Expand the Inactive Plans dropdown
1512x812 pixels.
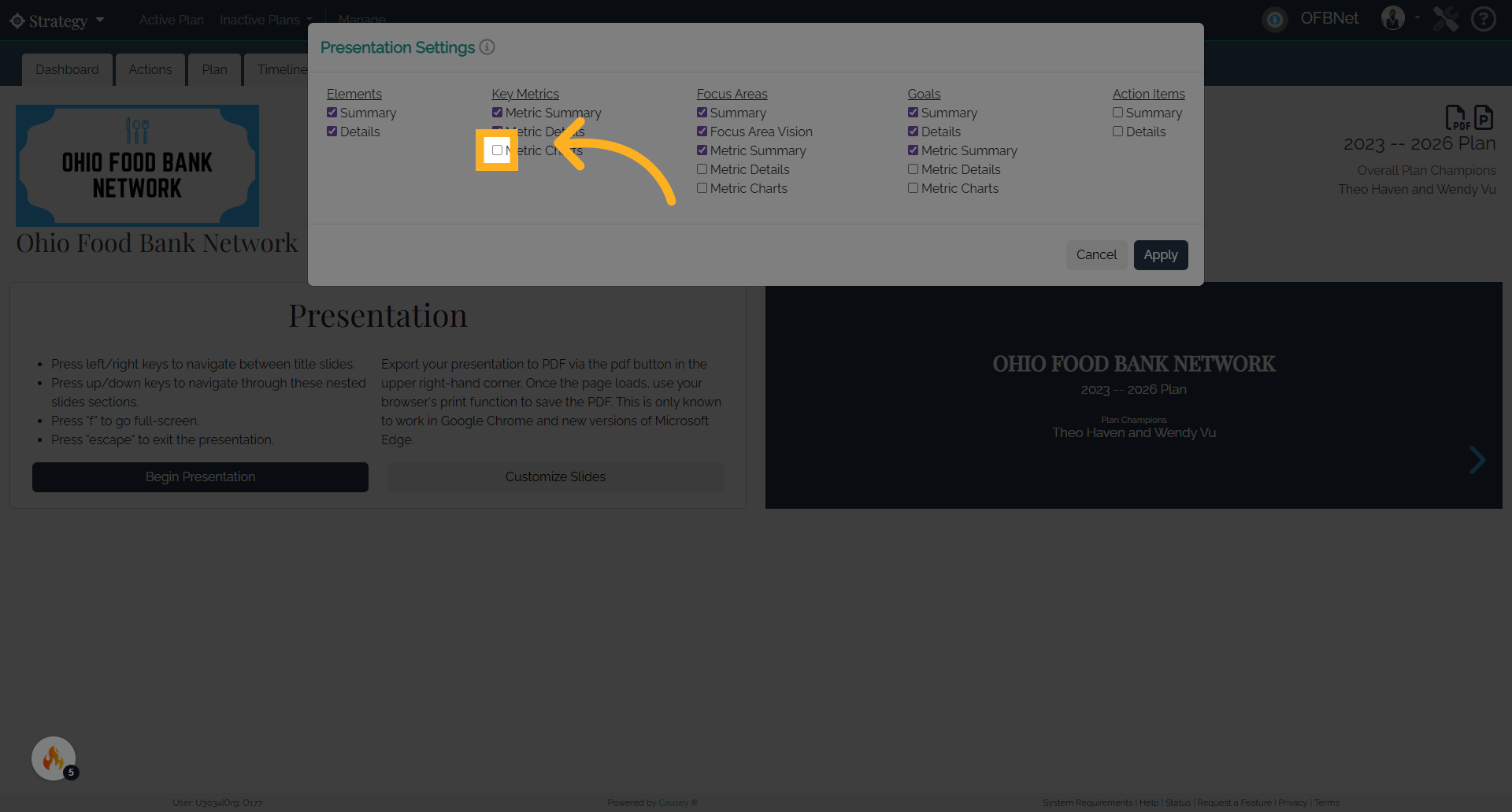click(266, 20)
